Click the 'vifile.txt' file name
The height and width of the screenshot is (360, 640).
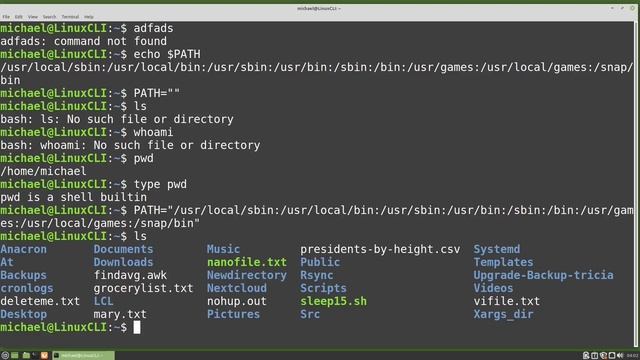click(507, 302)
